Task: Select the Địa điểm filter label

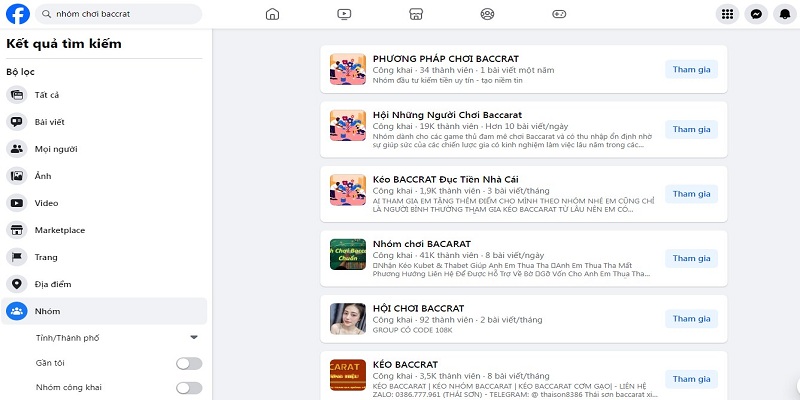Action: (53, 284)
